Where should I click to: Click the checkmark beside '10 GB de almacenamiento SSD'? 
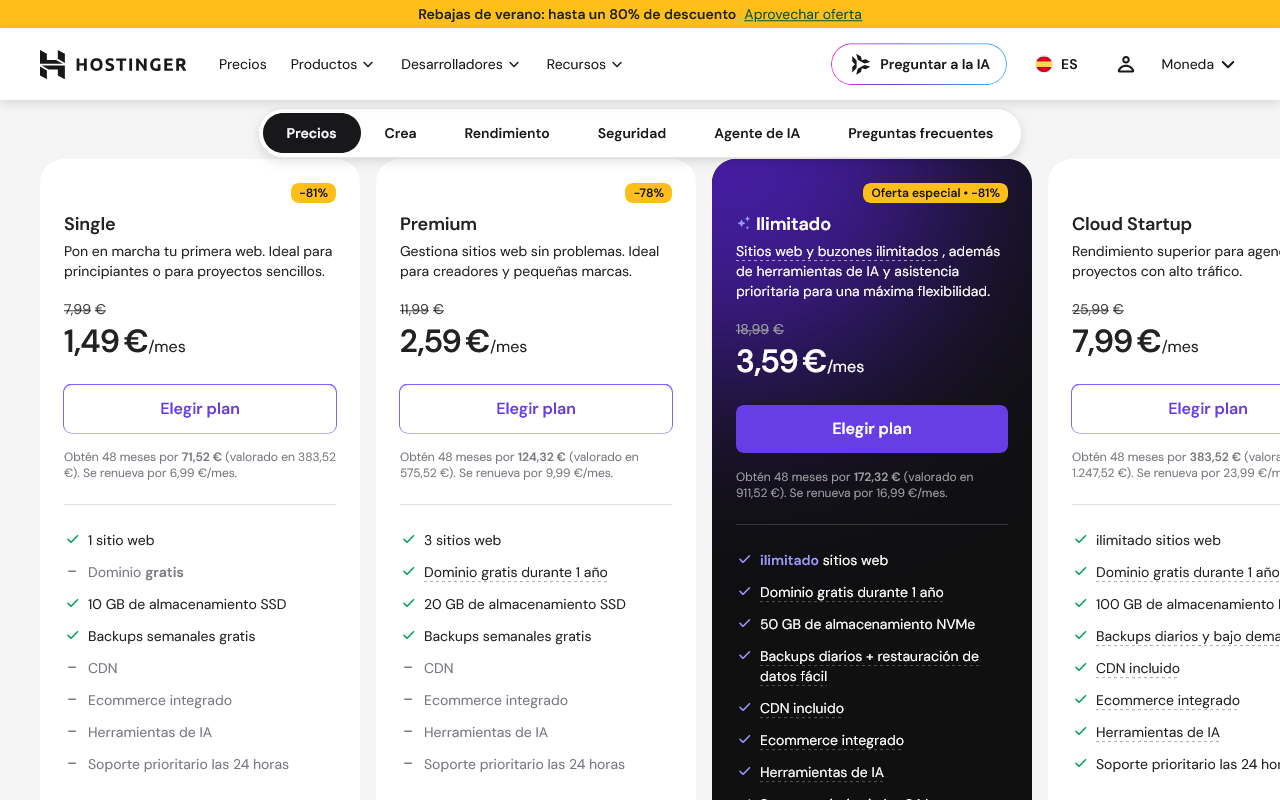[72, 604]
